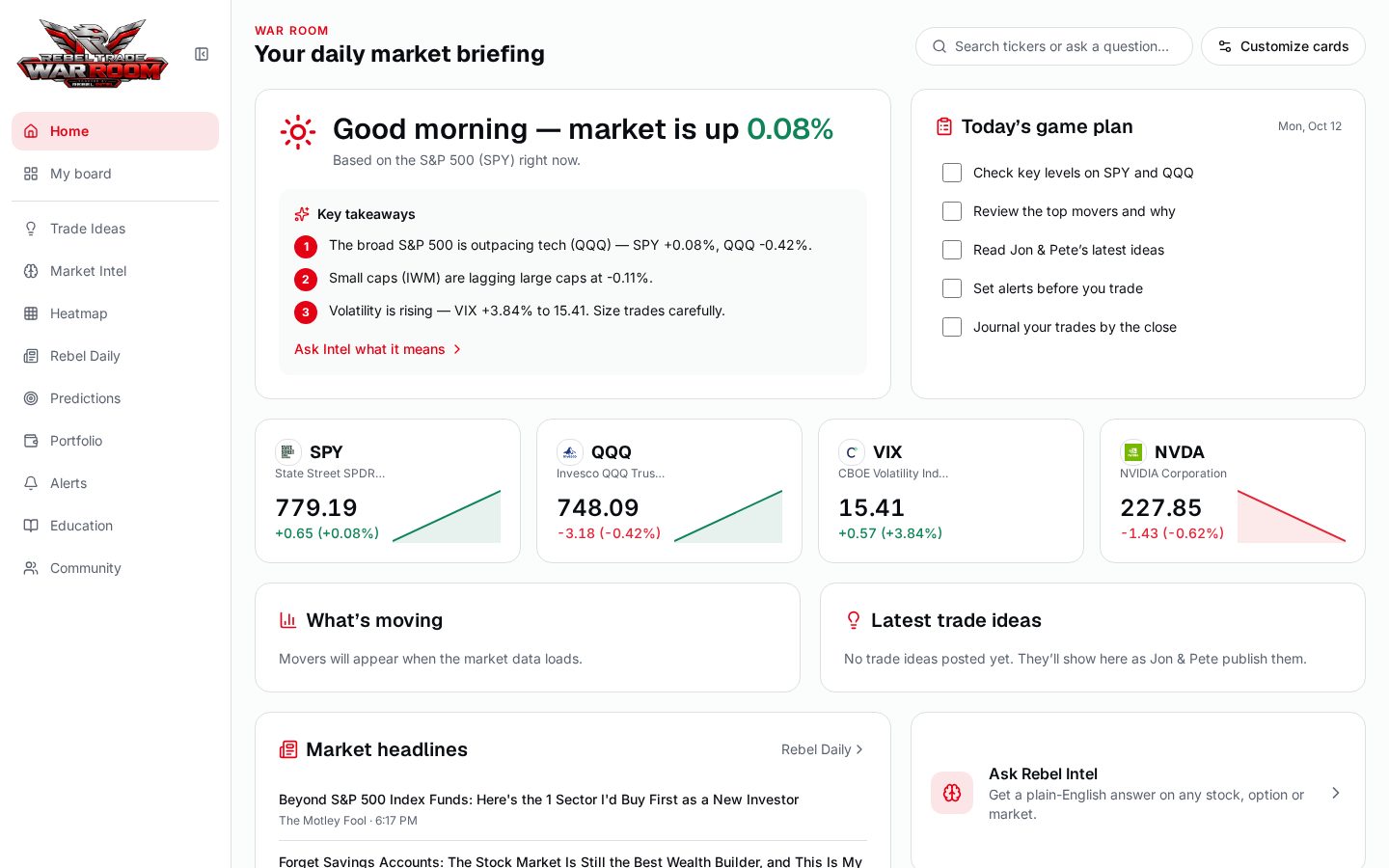Viewport: 1389px width, 868px height.
Task: Check 'Check key levels on SPY and QQQ'
Action: pyautogui.click(x=952, y=173)
